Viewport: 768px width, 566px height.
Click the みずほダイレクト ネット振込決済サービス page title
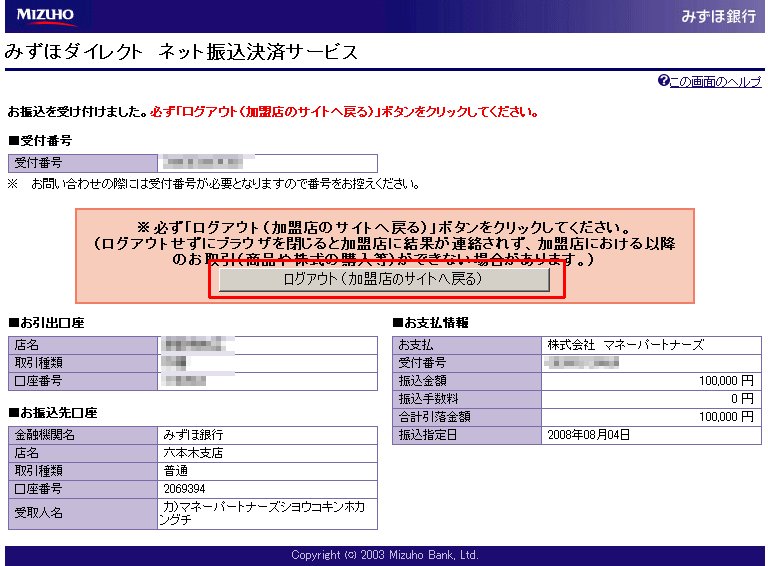[181, 52]
